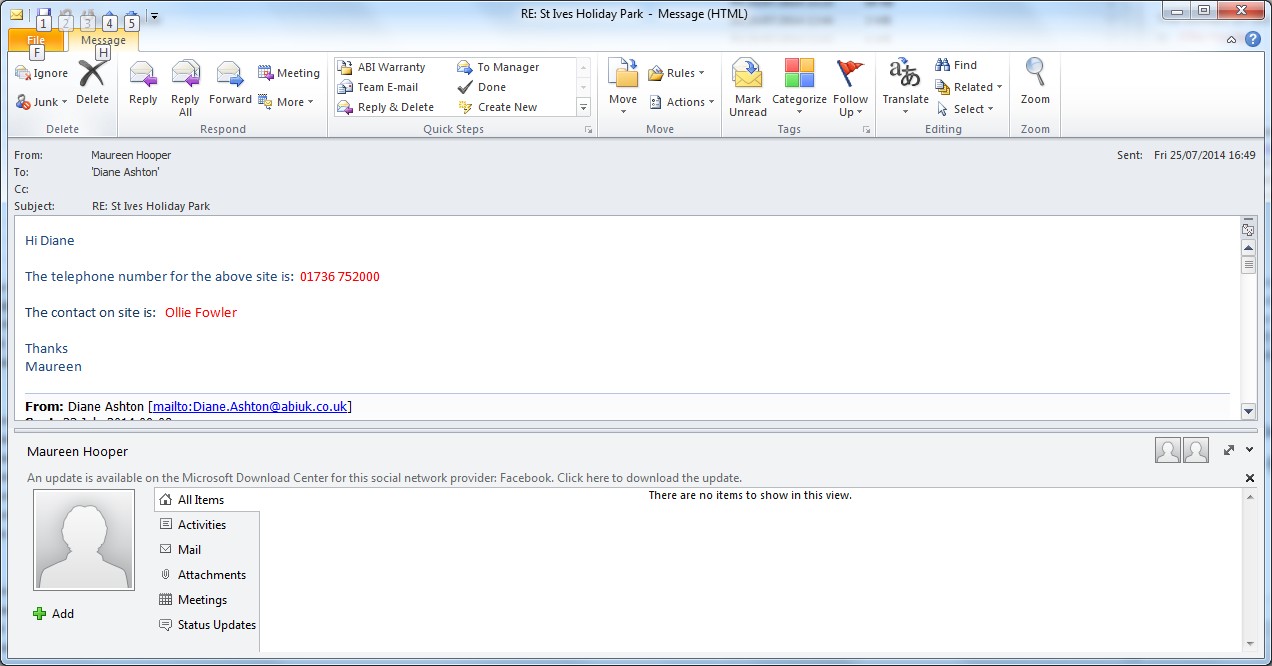1272x666 pixels.
Task: Click the Reply icon
Action: coord(143,83)
